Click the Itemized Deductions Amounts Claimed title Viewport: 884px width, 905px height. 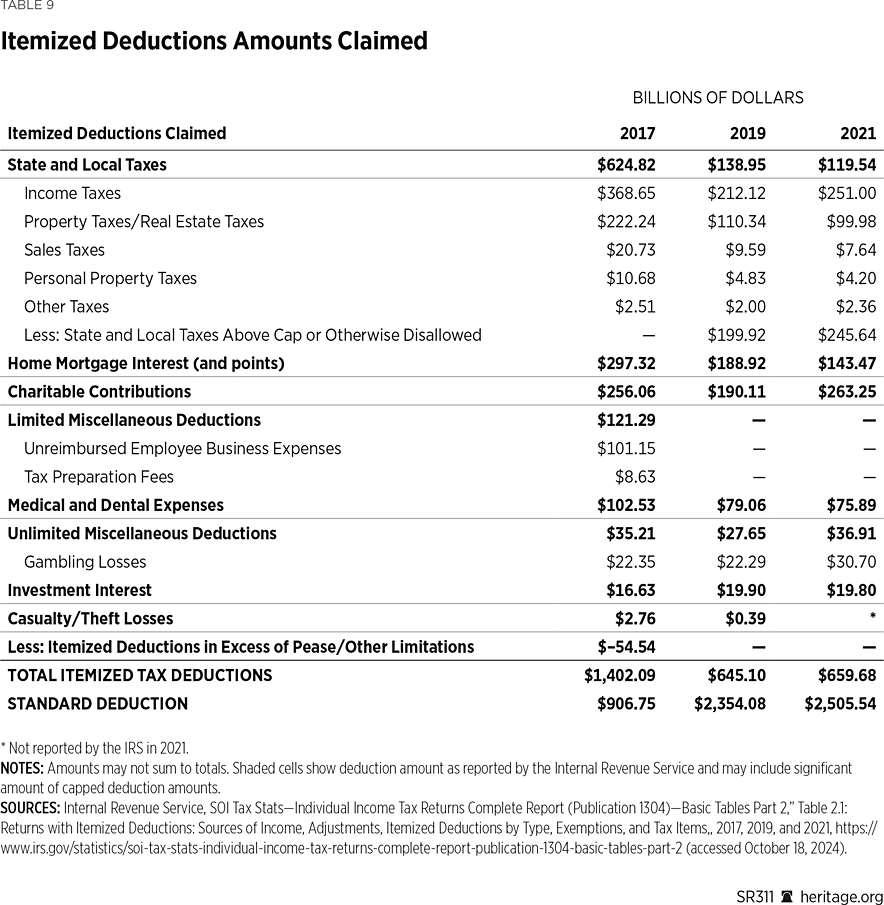tap(214, 41)
